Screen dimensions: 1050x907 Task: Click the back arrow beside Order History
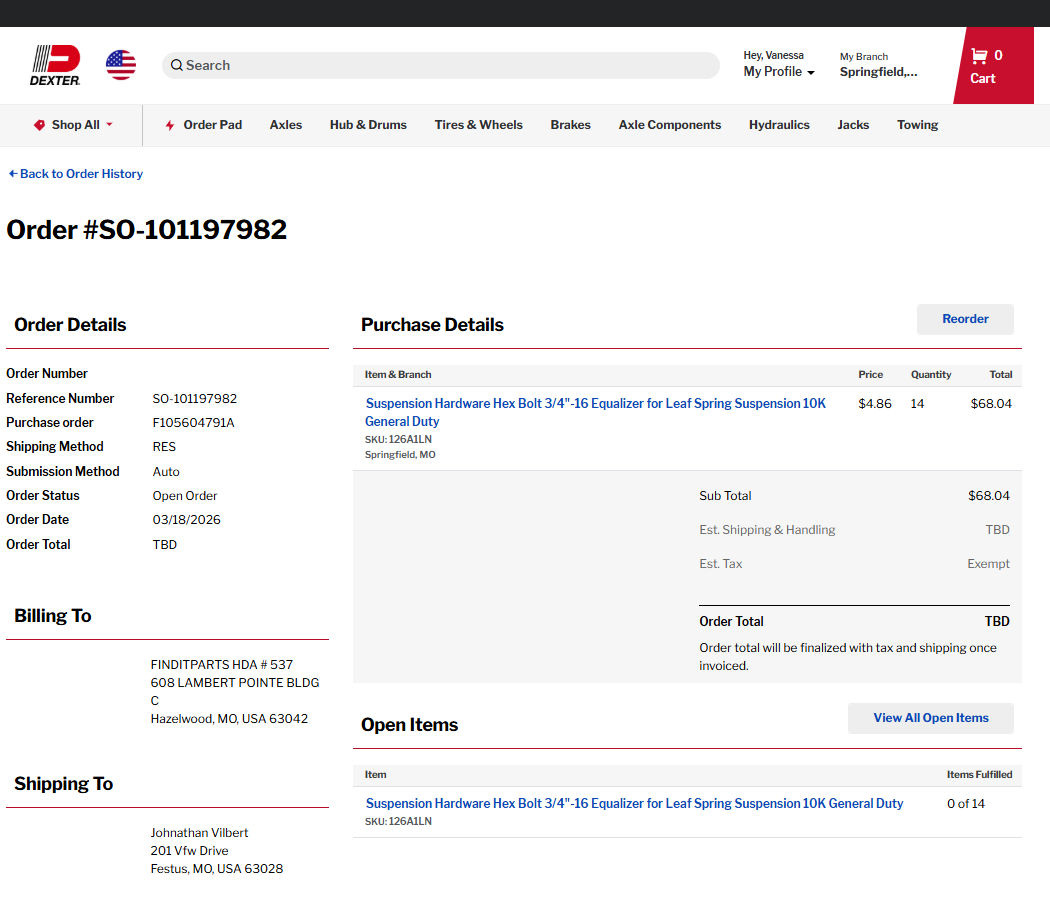[x=13, y=173]
